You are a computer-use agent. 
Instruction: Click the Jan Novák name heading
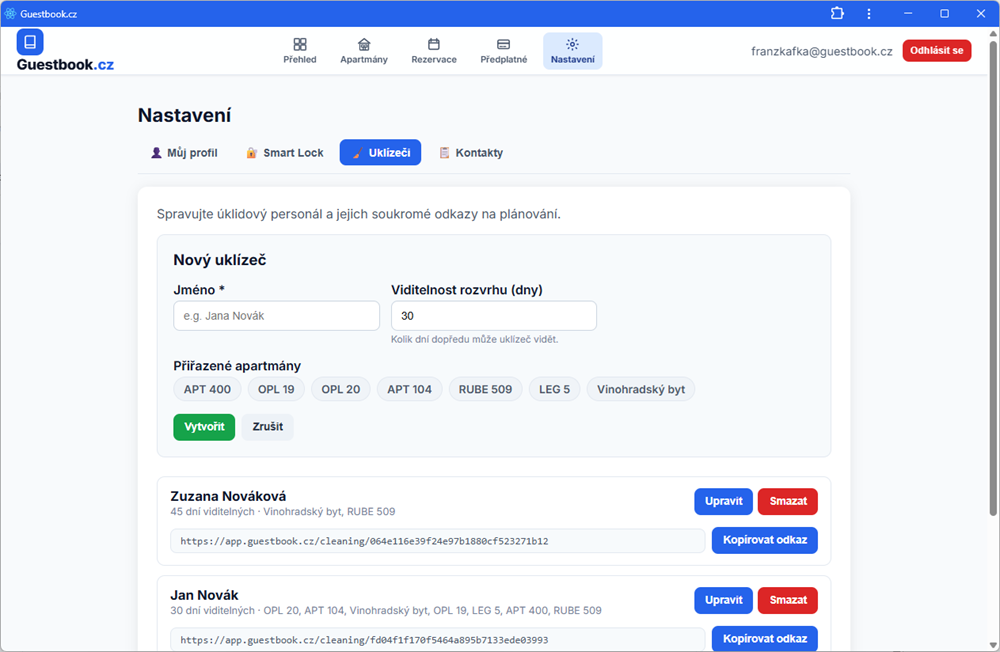(x=204, y=595)
